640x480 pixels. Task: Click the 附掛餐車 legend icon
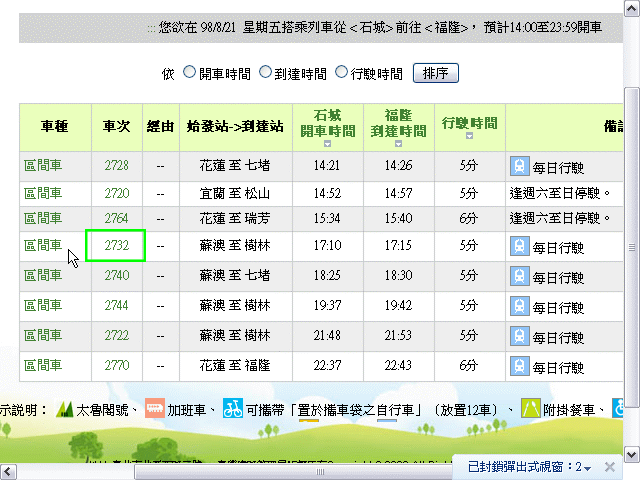[531, 408]
